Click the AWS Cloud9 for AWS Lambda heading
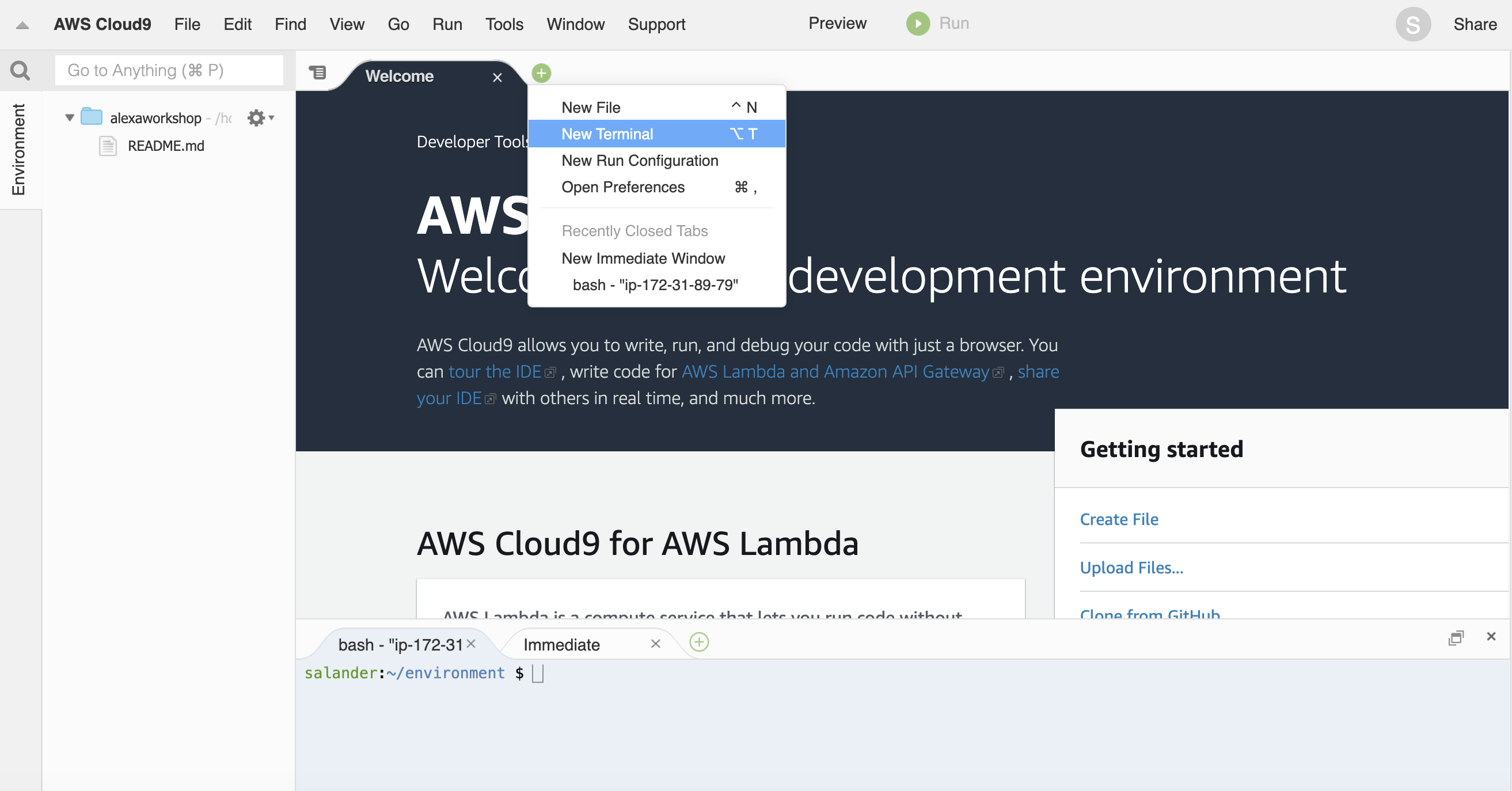1512x791 pixels. click(x=637, y=543)
